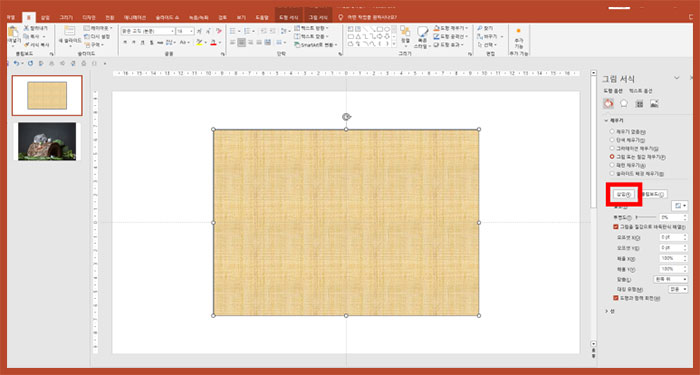Click the bullets list icon in the paragraph group
Viewport: 700px width, 375px height.
[233, 31]
